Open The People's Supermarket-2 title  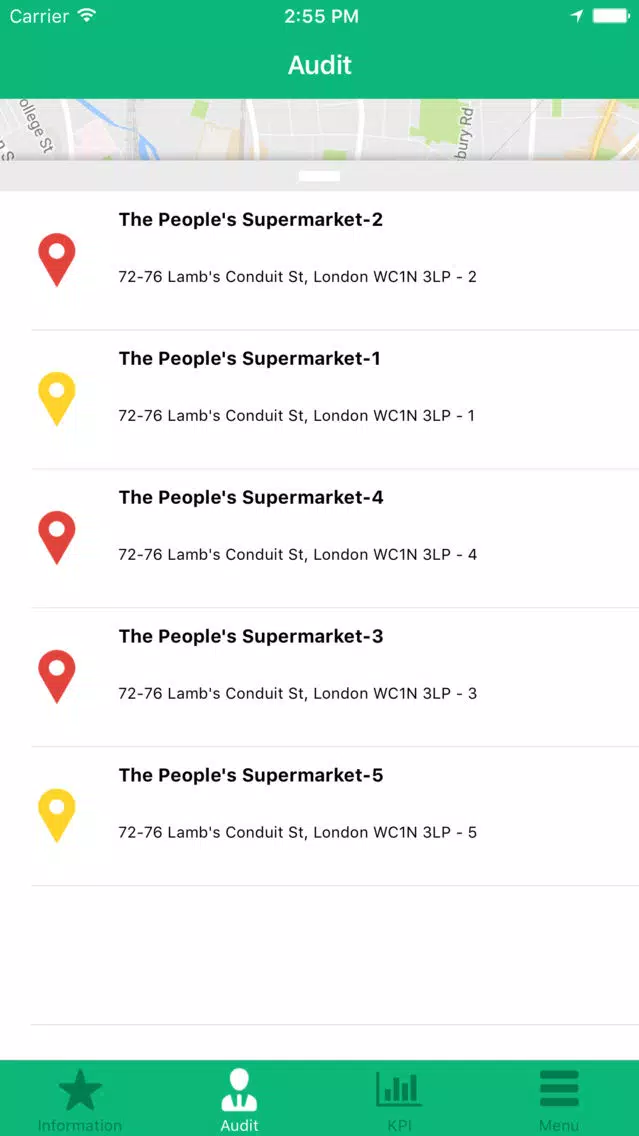coord(251,220)
